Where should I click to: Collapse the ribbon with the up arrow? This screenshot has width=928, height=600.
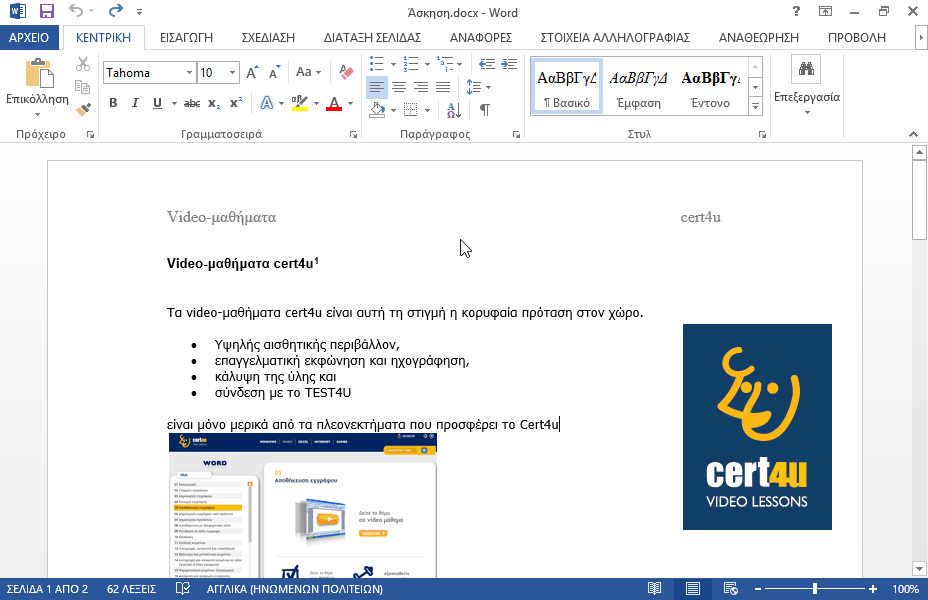tap(913, 134)
